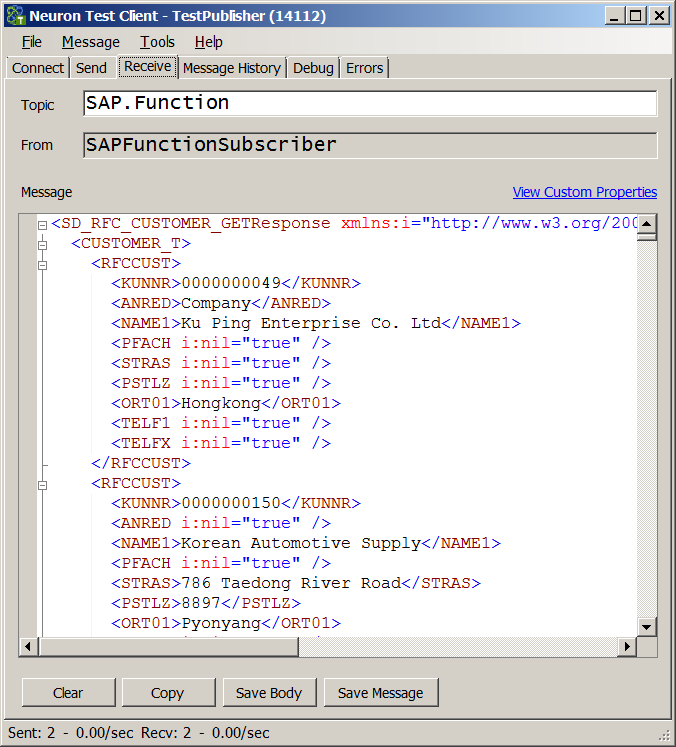Screen dimensions: 676x747
Task: Open the Message menu
Action: pyautogui.click(x=91, y=42)
